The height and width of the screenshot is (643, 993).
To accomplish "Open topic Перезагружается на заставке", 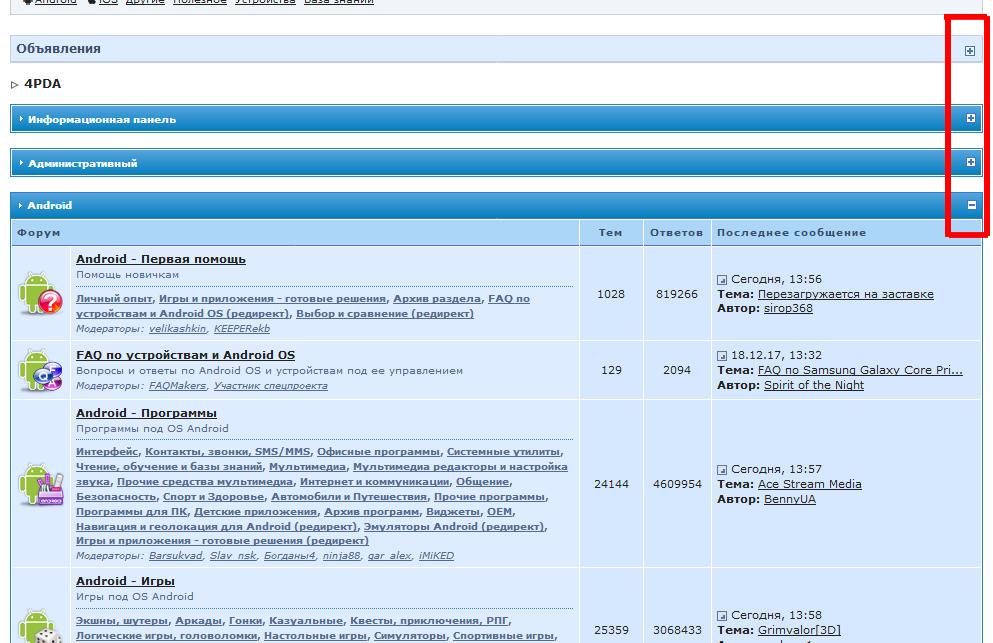I will point(845,295).
